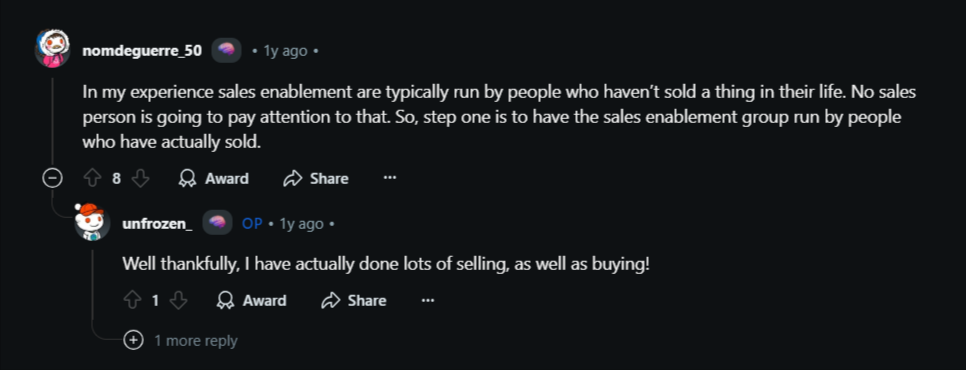Open unfrozen_'s avatar profile
966x370 pixels.
[92, 221]
